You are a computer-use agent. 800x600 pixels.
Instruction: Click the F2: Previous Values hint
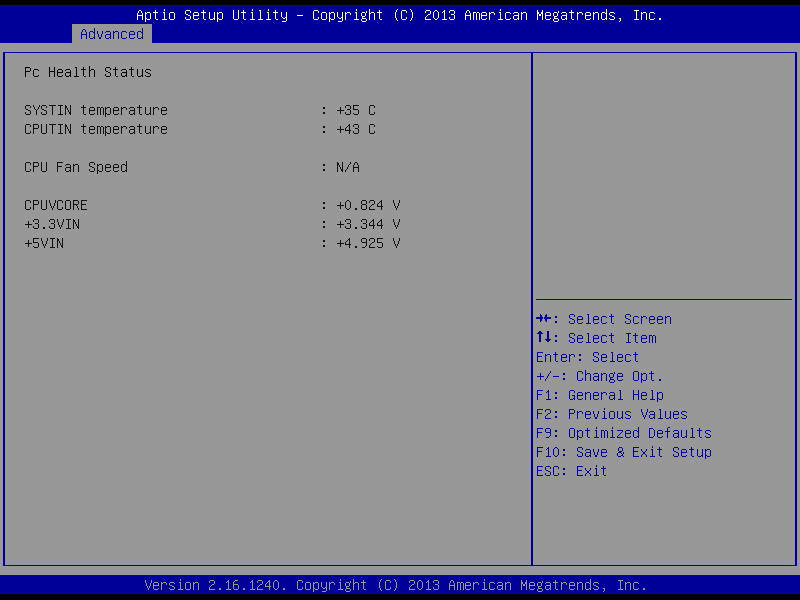612,414
